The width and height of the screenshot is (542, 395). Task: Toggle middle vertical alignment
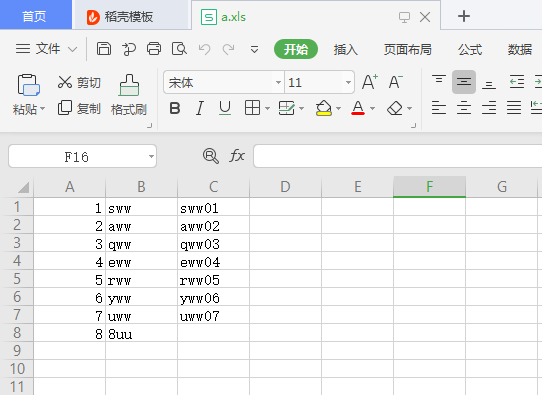464,82
